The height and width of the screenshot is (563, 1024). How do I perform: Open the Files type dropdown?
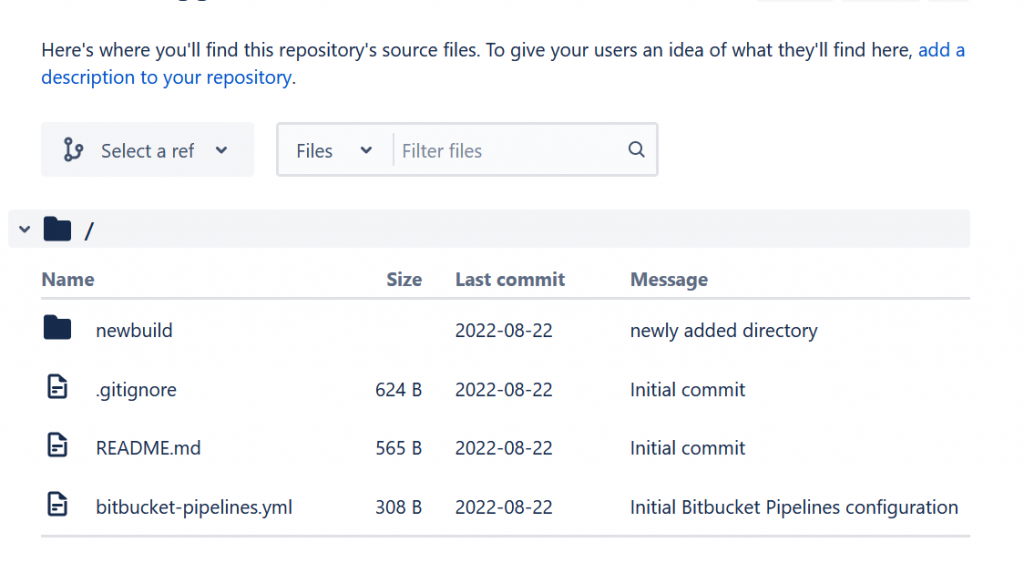[334, 151]
